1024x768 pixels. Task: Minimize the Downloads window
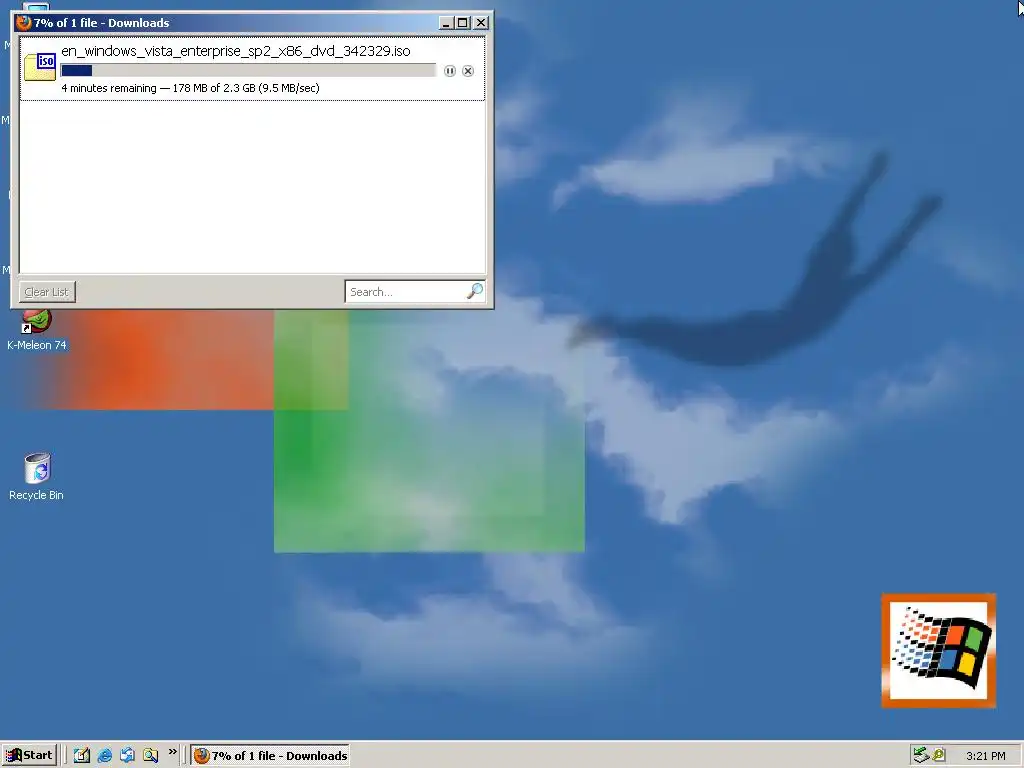pos(447,23)
